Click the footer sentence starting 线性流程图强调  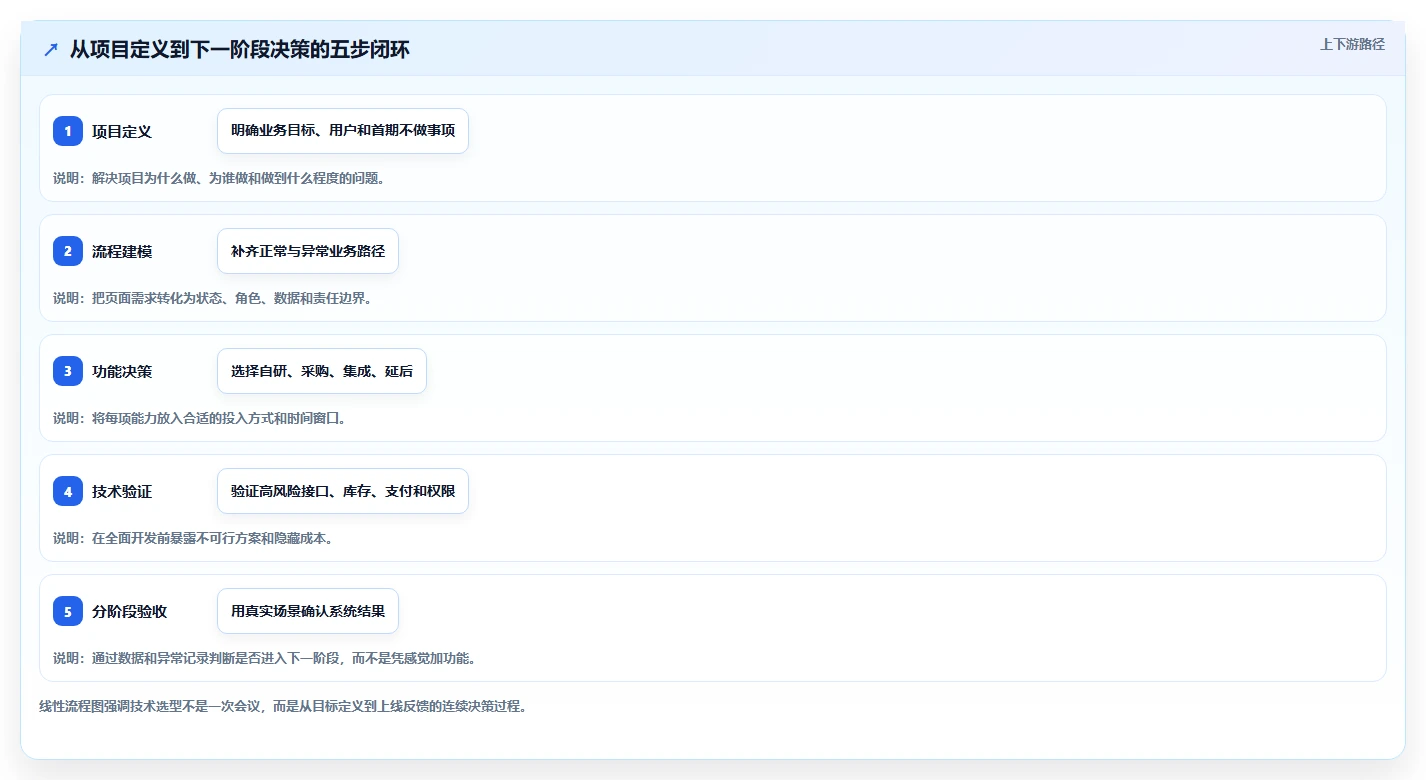[x=283, y=706]
